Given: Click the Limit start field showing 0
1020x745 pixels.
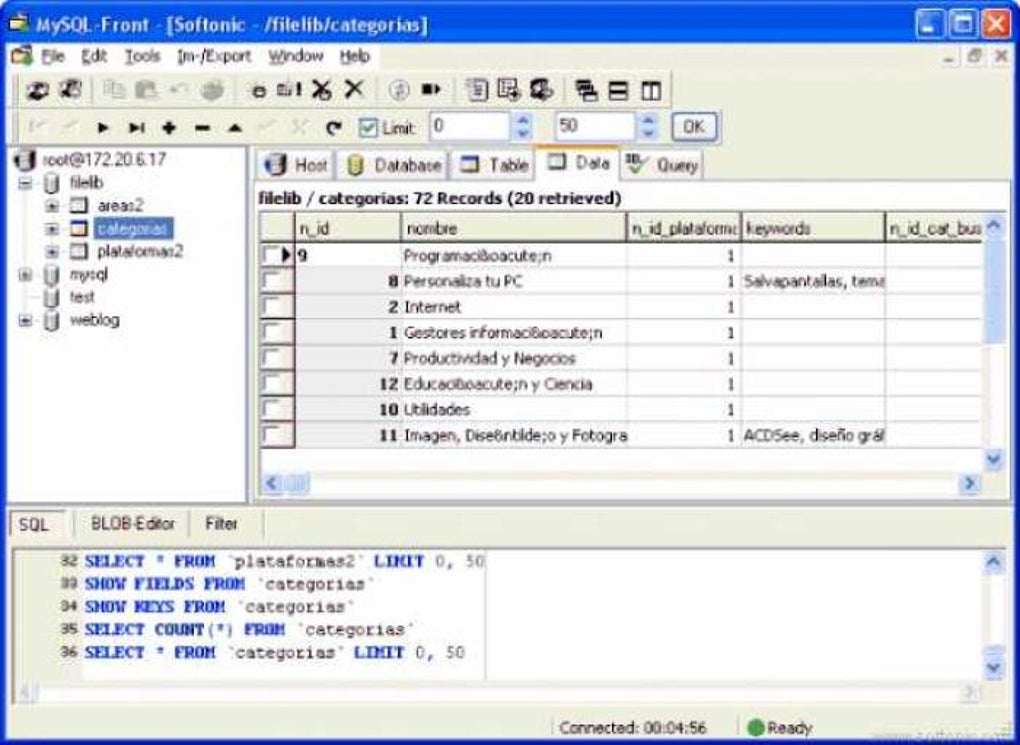Looking at the screenshot, I should (470, 126).
